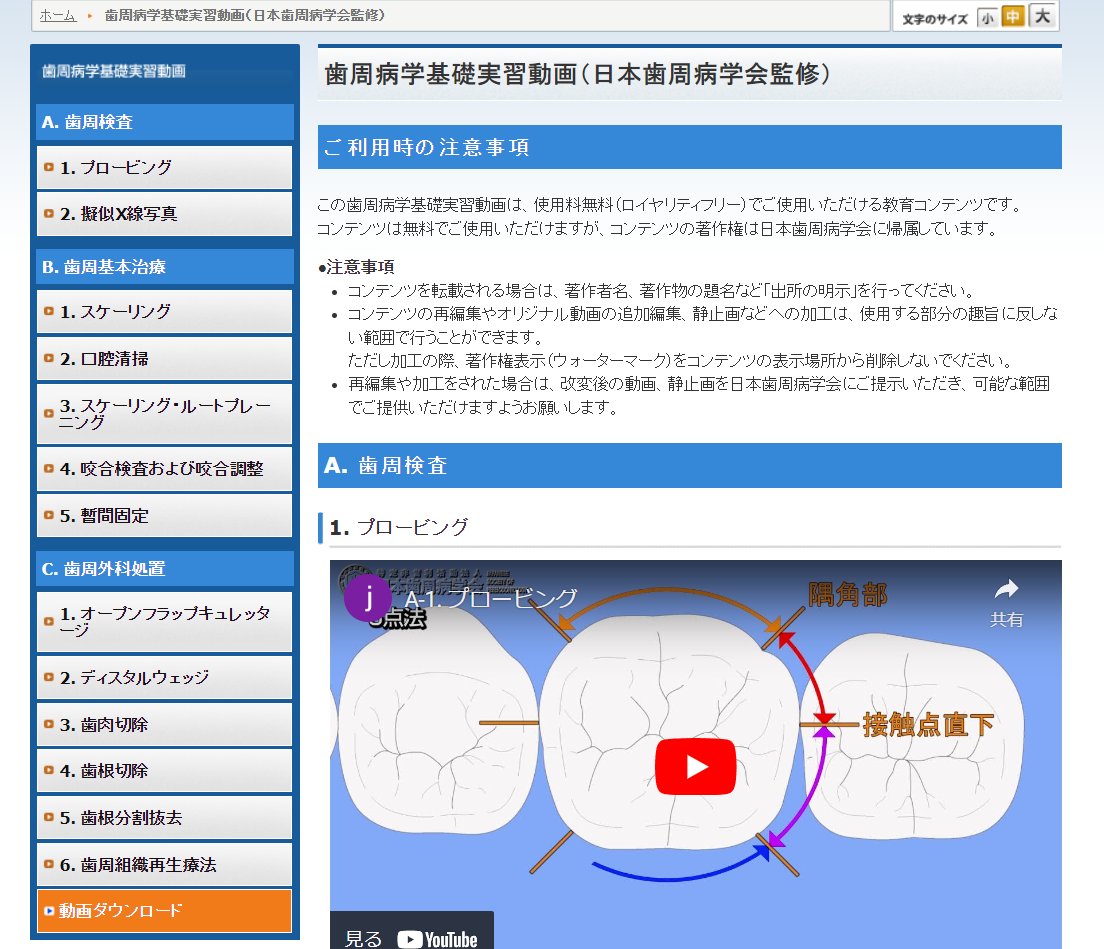Click the arrow icon on 動画ダウンロード
Image resolution: width=1104 pixels, height=949 pixels.
(49, 911)
